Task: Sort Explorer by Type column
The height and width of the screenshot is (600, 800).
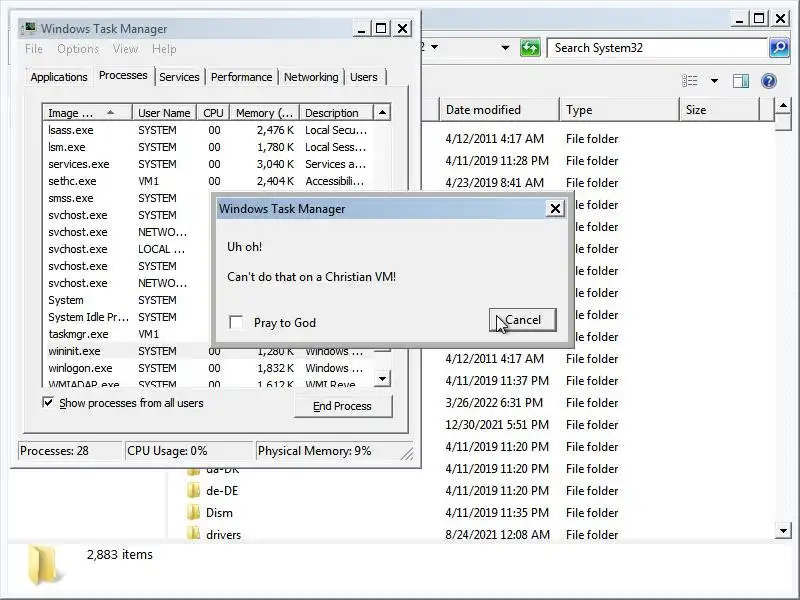Action: 619,110
